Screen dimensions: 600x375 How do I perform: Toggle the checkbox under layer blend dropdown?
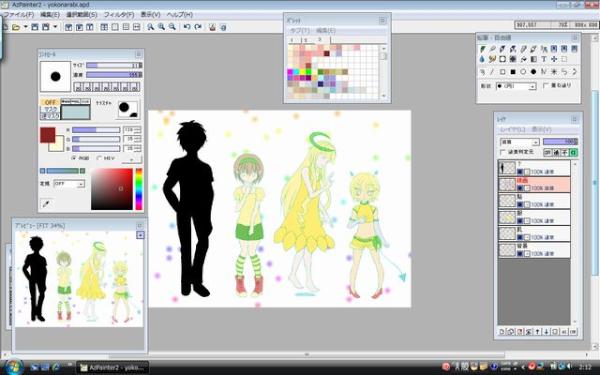[x=503, y=152]
